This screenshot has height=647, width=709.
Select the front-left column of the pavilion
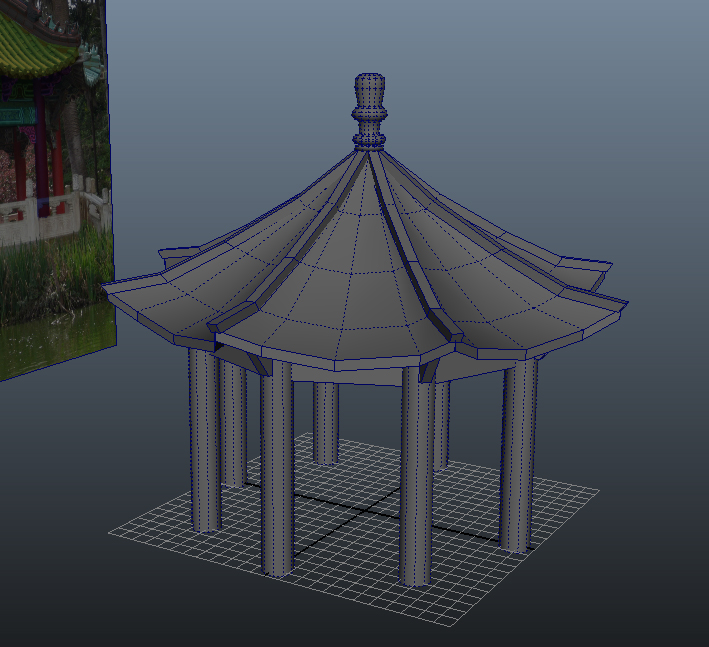[x=277, y=468]
